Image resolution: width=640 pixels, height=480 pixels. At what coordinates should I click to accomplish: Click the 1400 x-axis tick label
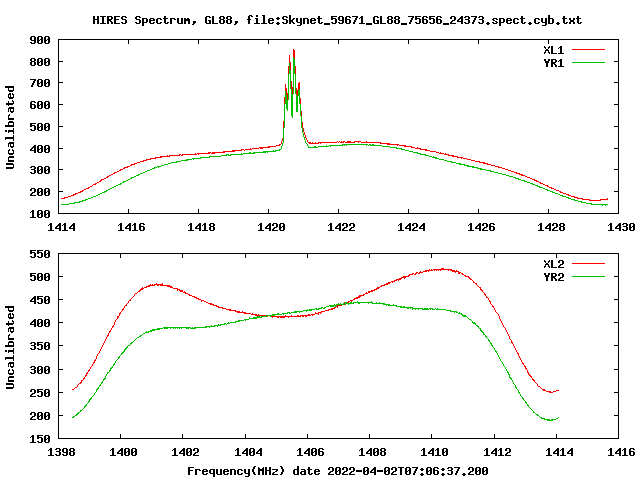coord(123,452)
